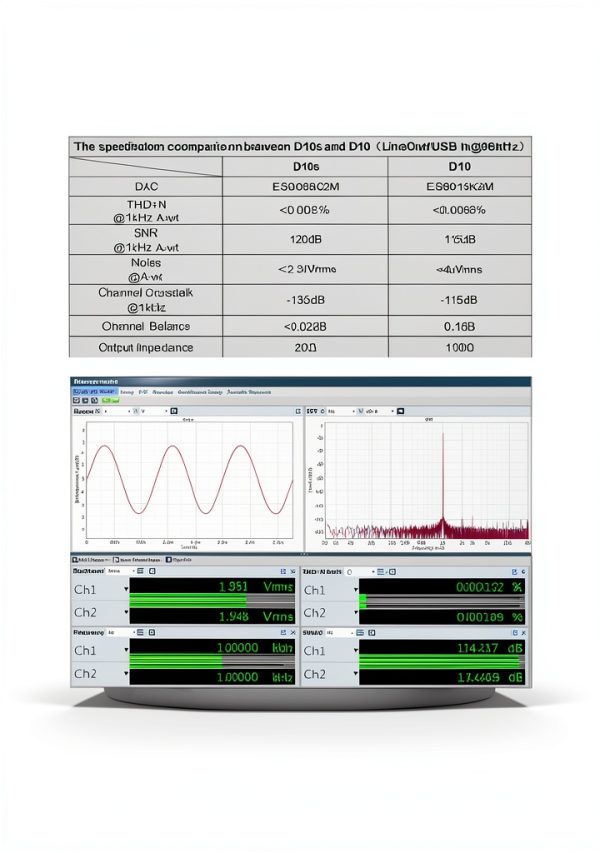The image size is (600, 853).
Task: Click the boxed square icon in the THD+N meter header
Action: click(x=392, y=572)
